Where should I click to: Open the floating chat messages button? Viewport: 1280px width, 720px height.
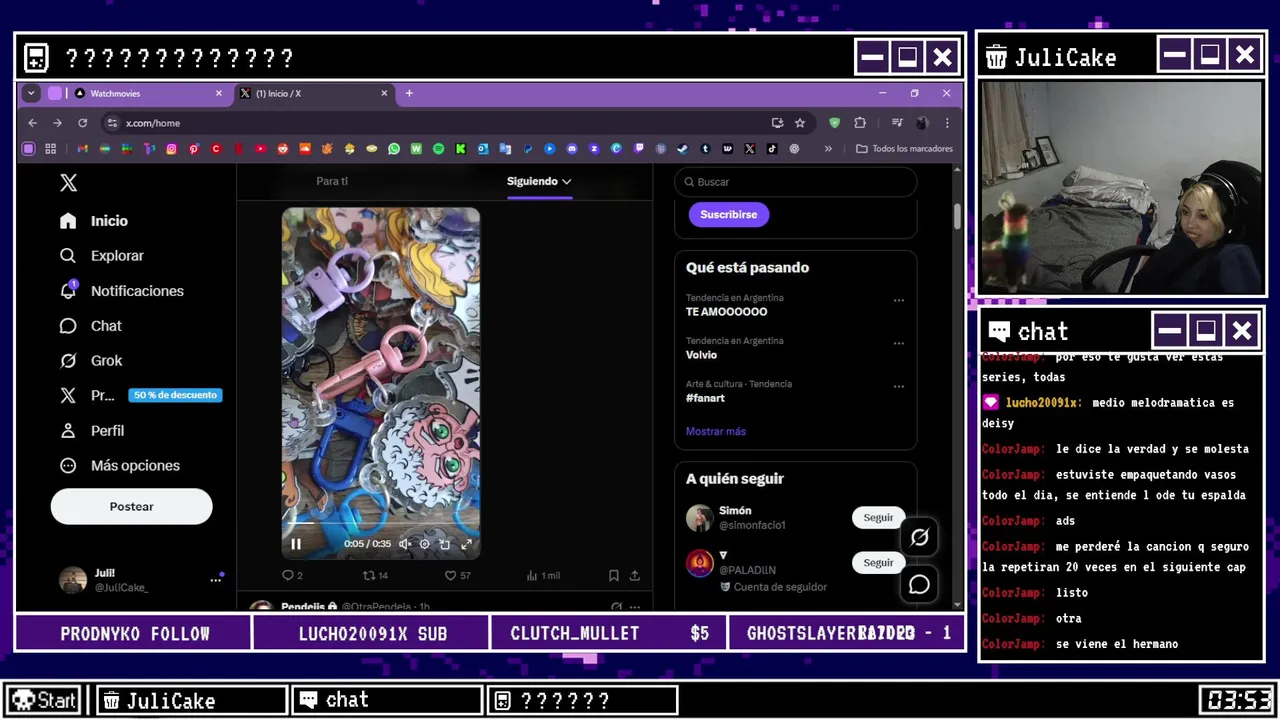pyautogui.click(x=919, y=584)
